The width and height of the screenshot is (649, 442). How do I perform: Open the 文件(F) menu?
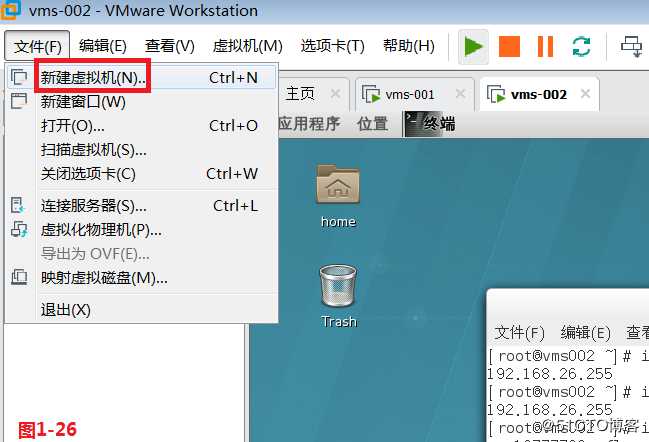tap(37, 46)
